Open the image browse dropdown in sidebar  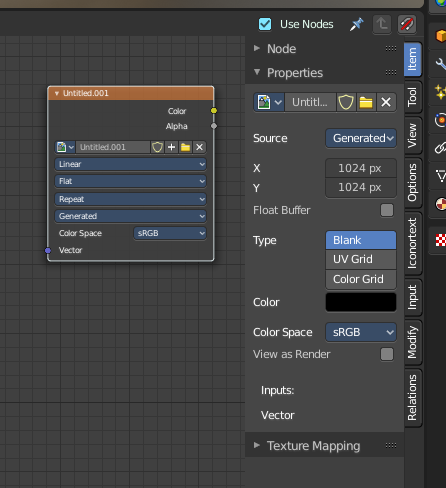point(269,102)
